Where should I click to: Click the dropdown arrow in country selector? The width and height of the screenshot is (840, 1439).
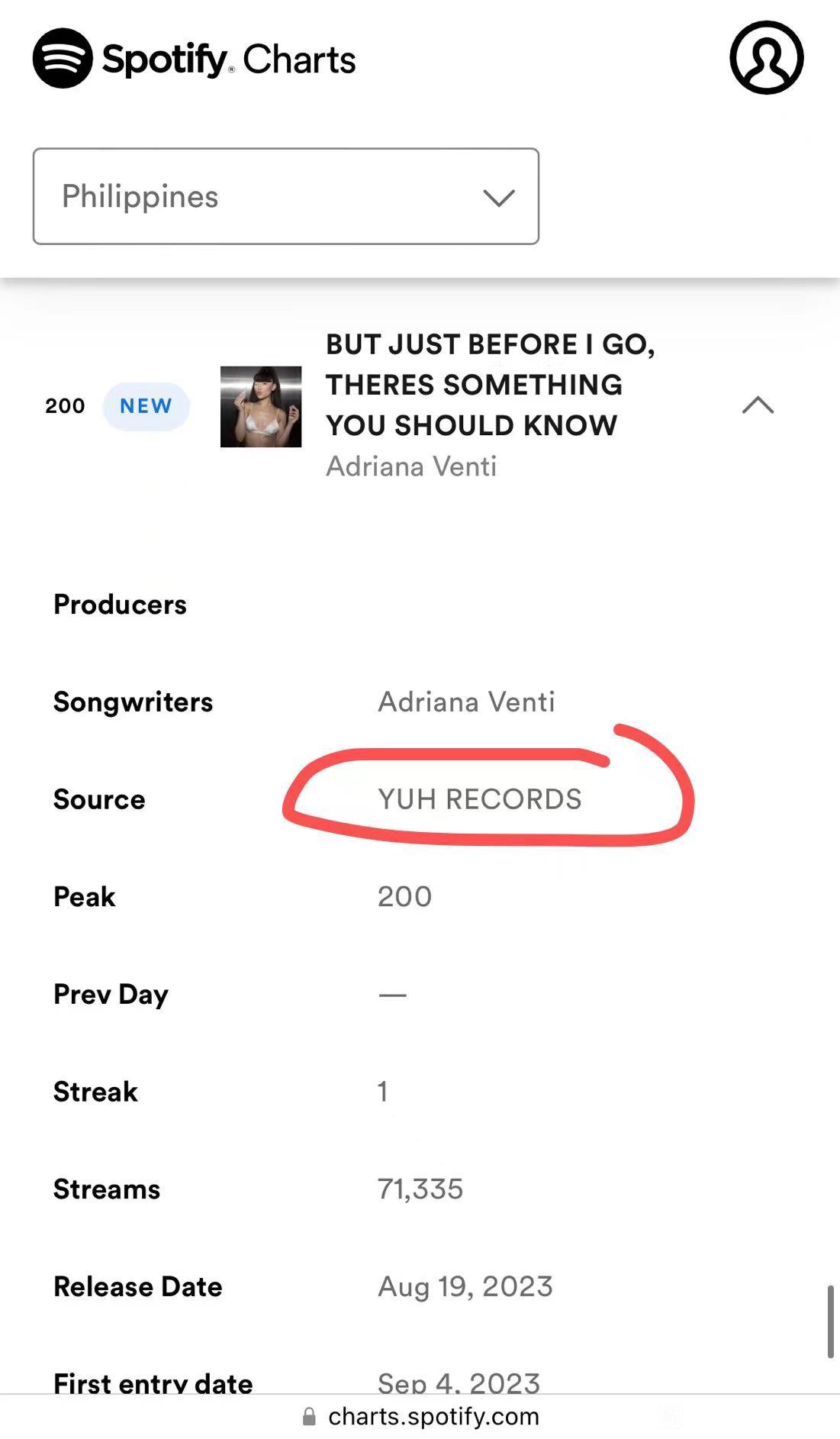[499, 198]
